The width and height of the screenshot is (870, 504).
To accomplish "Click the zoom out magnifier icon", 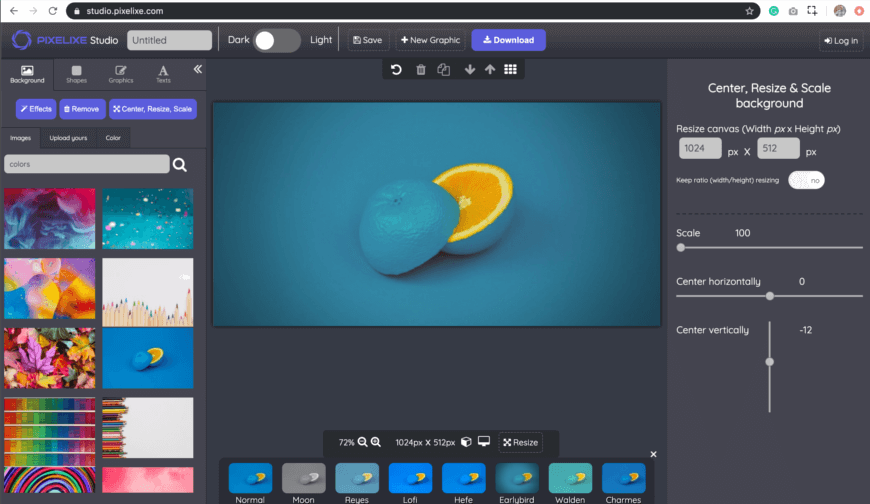I will (363, 442).
